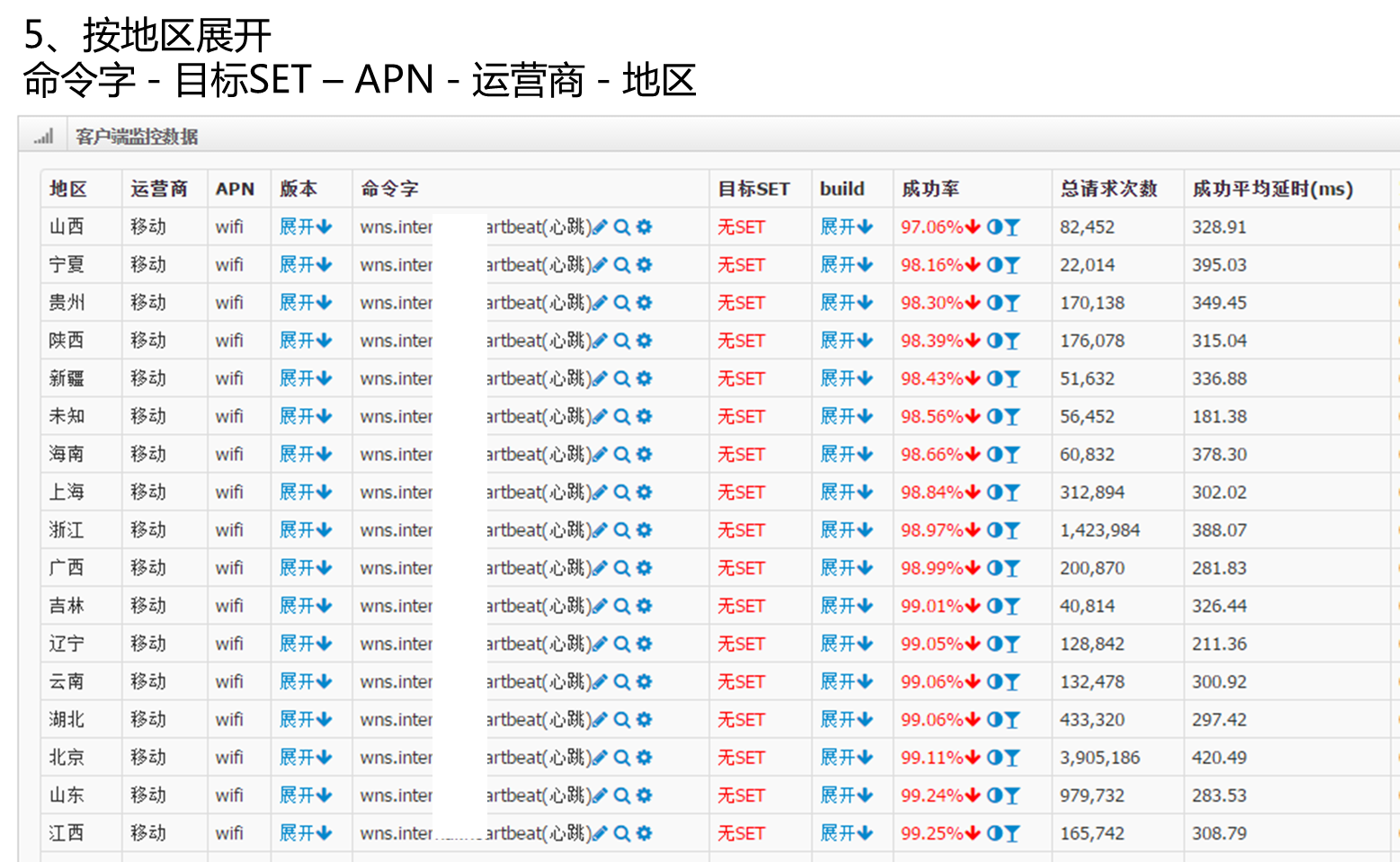
Task: Click the pencil edit icon in the 未知 row
Action: click(600, 417)
